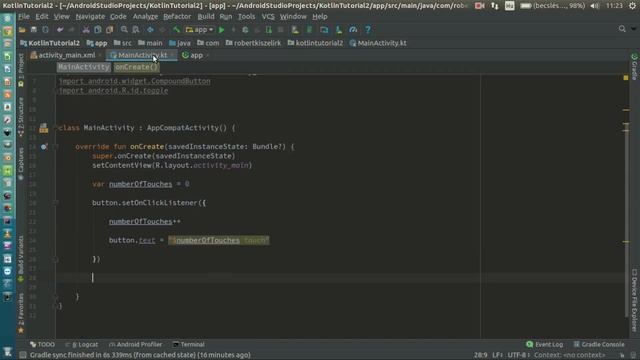Click the Paste toolbar icon
640x360 pixels.
tap(109, 30)
